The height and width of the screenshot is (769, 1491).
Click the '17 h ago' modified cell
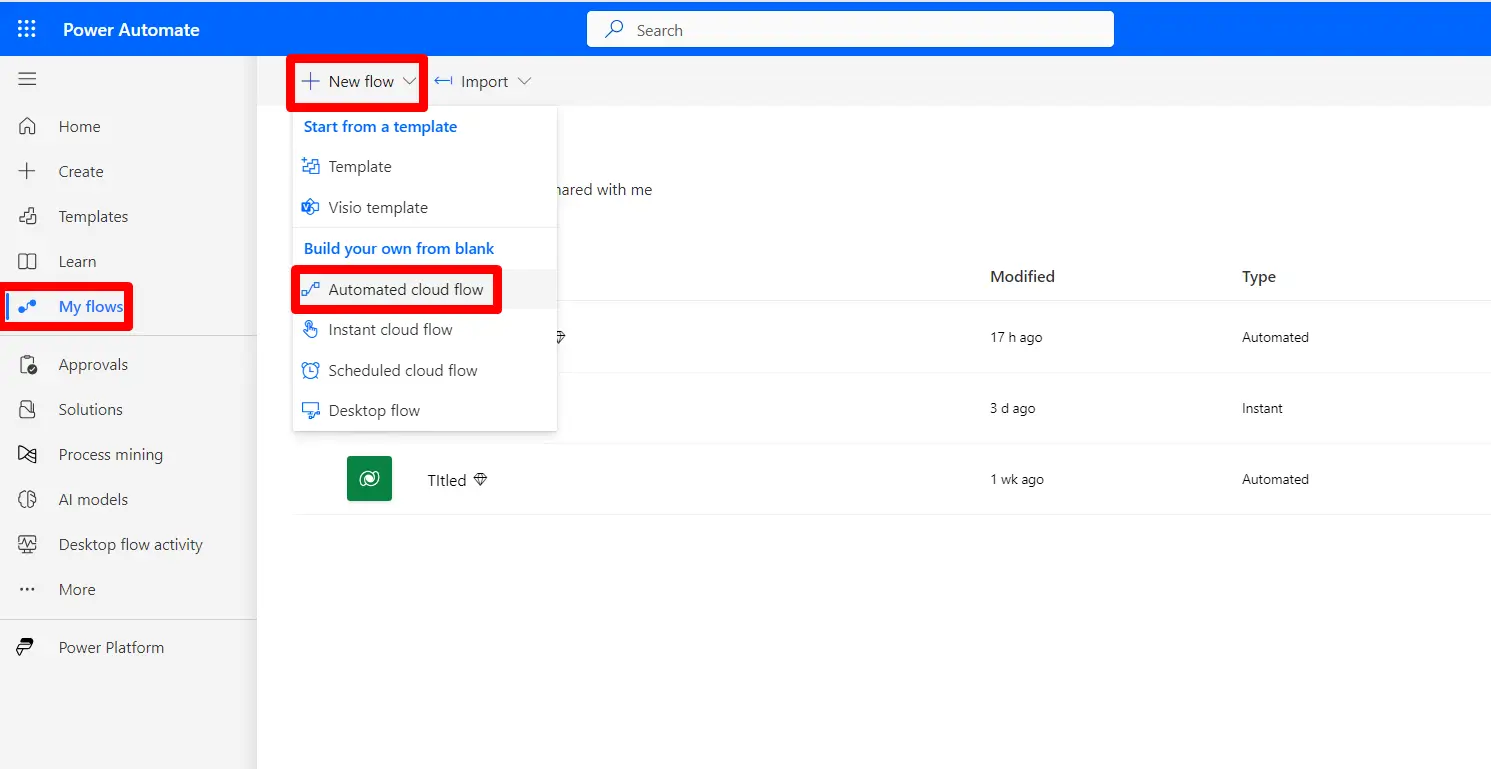[1016, 337]
